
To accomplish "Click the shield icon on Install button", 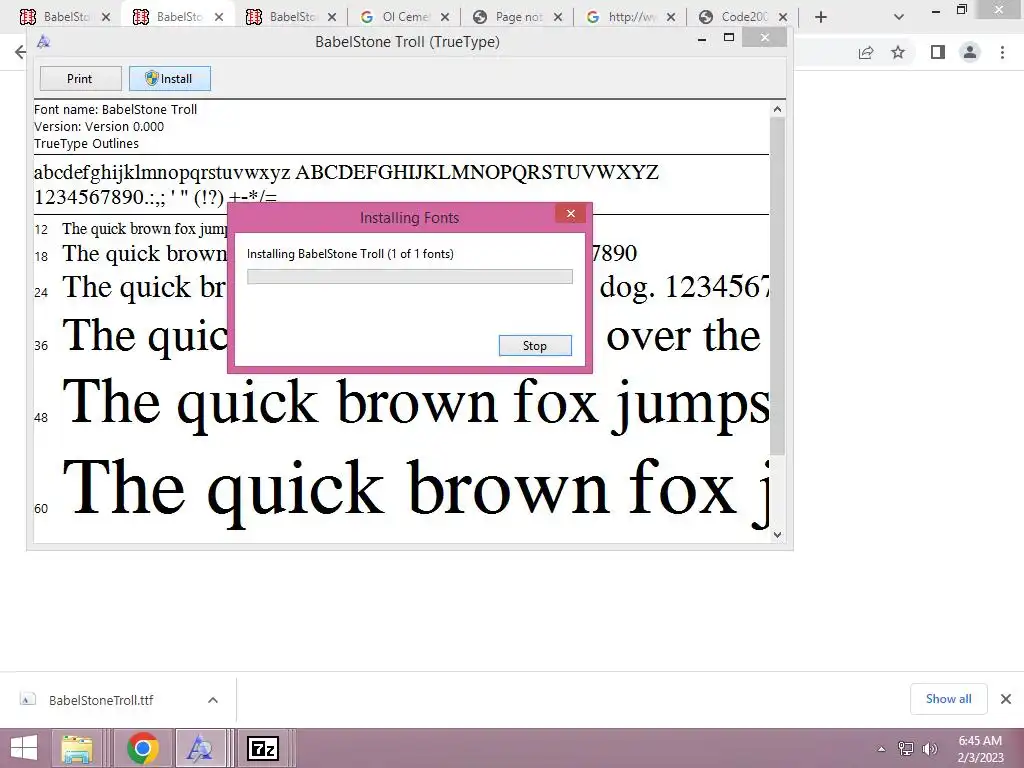I will click(x=152, y=78).
